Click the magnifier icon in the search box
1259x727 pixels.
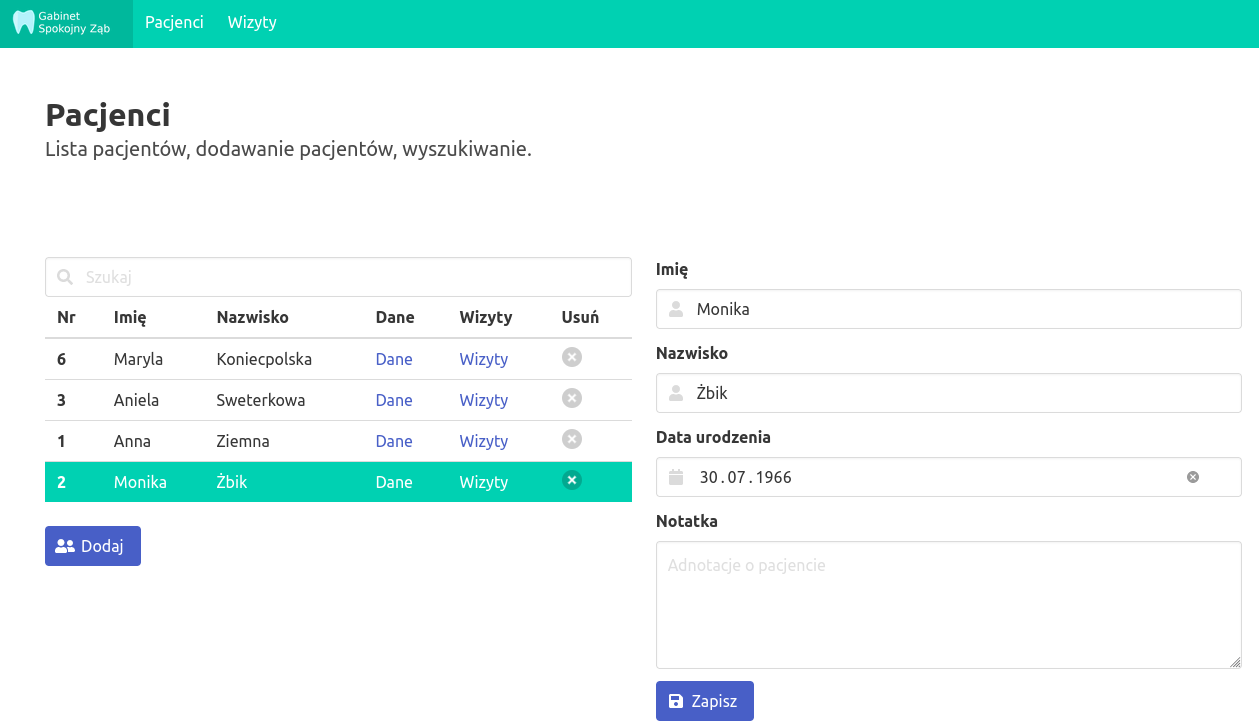tap(65, 277)
